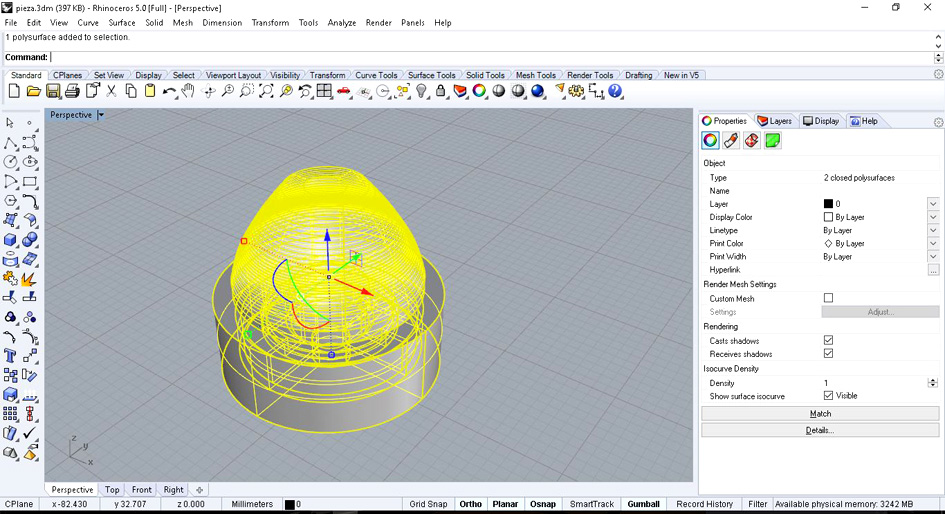The height and width of the screenshot is (514, 945).
Task: Switch to the Curve Tools toolbar tab
Action: [376, 75]
